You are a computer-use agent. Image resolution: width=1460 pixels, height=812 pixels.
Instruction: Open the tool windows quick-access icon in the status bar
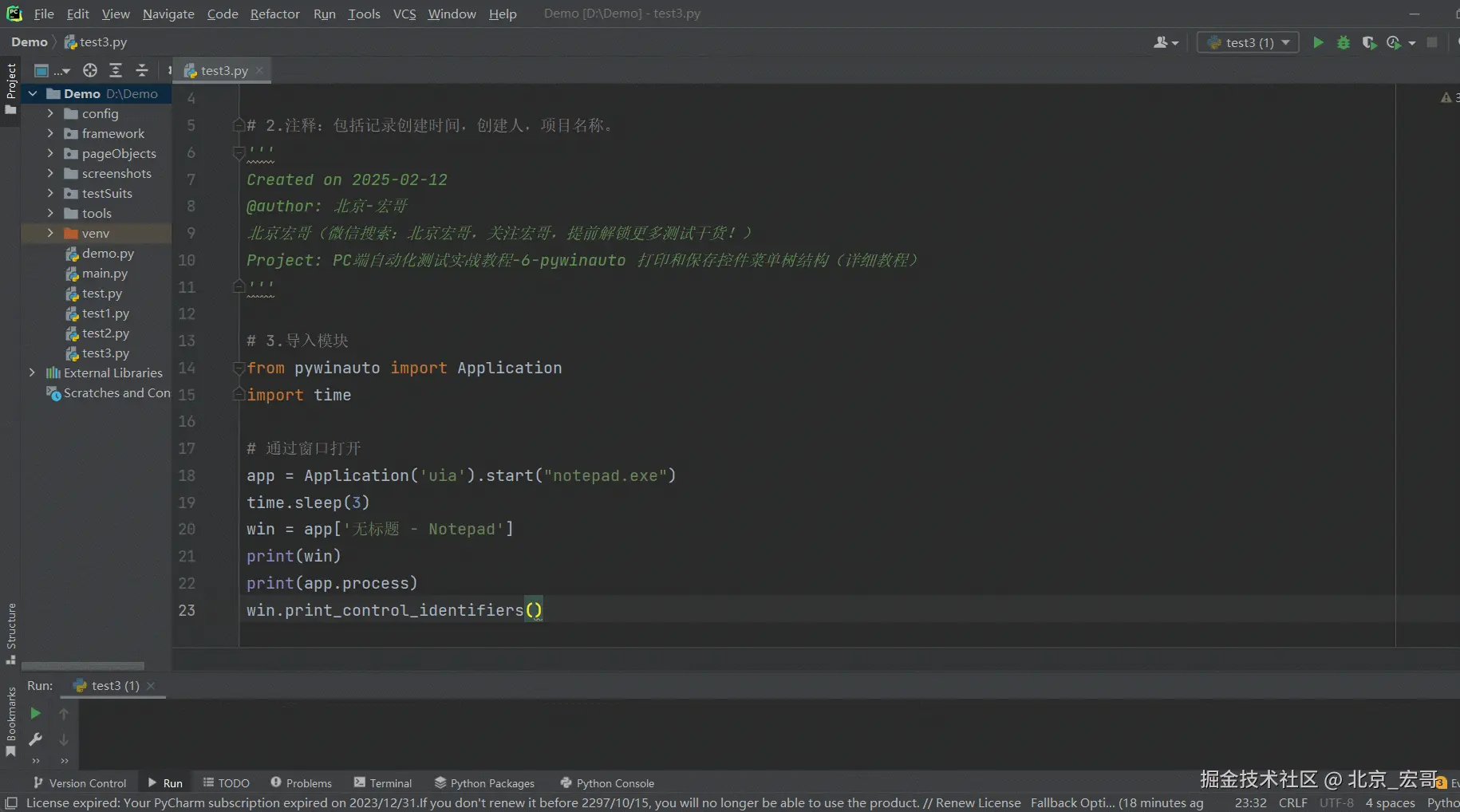[x=11, y=802]
